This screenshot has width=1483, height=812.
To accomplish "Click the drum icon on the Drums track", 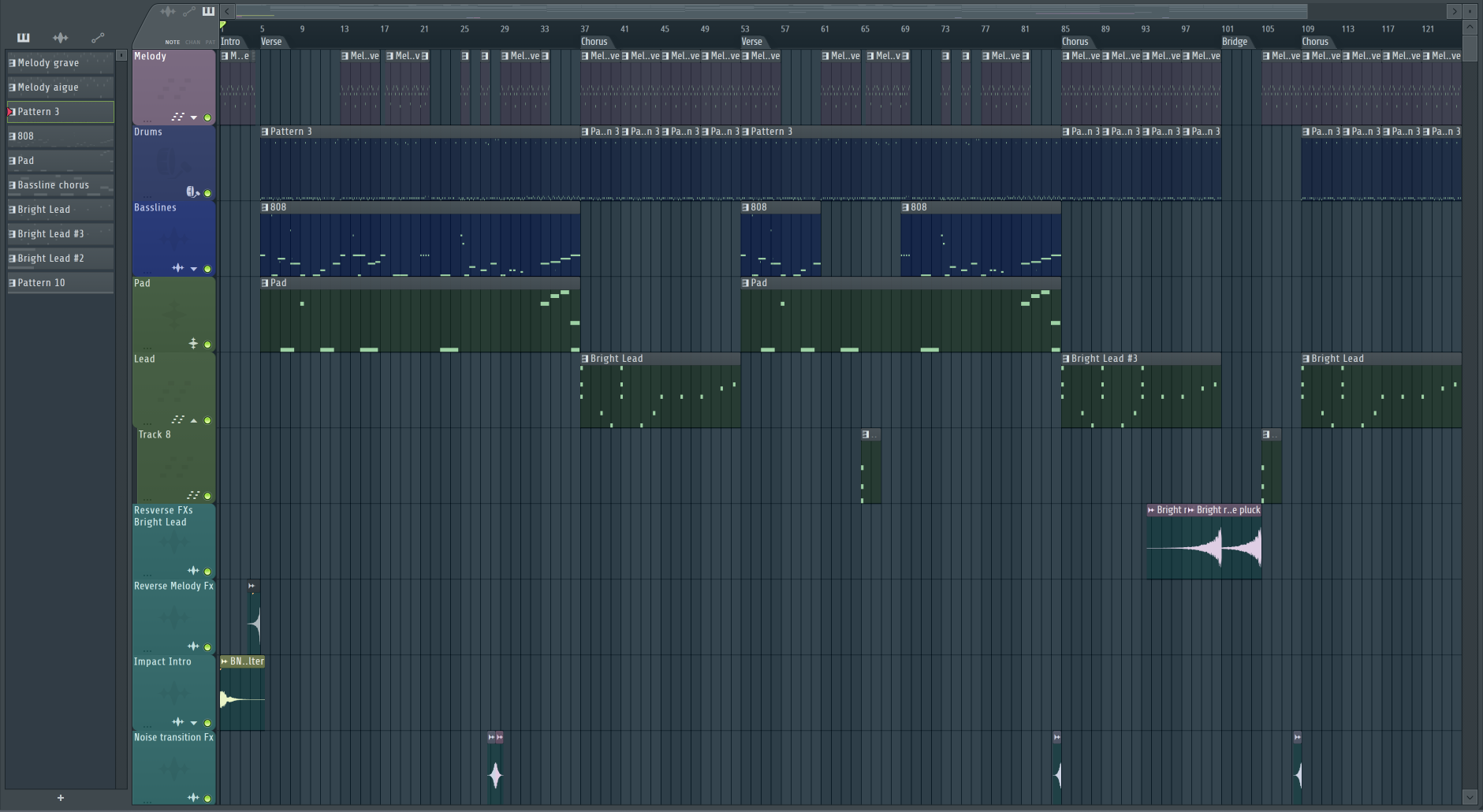I will (x=192, y=192).
